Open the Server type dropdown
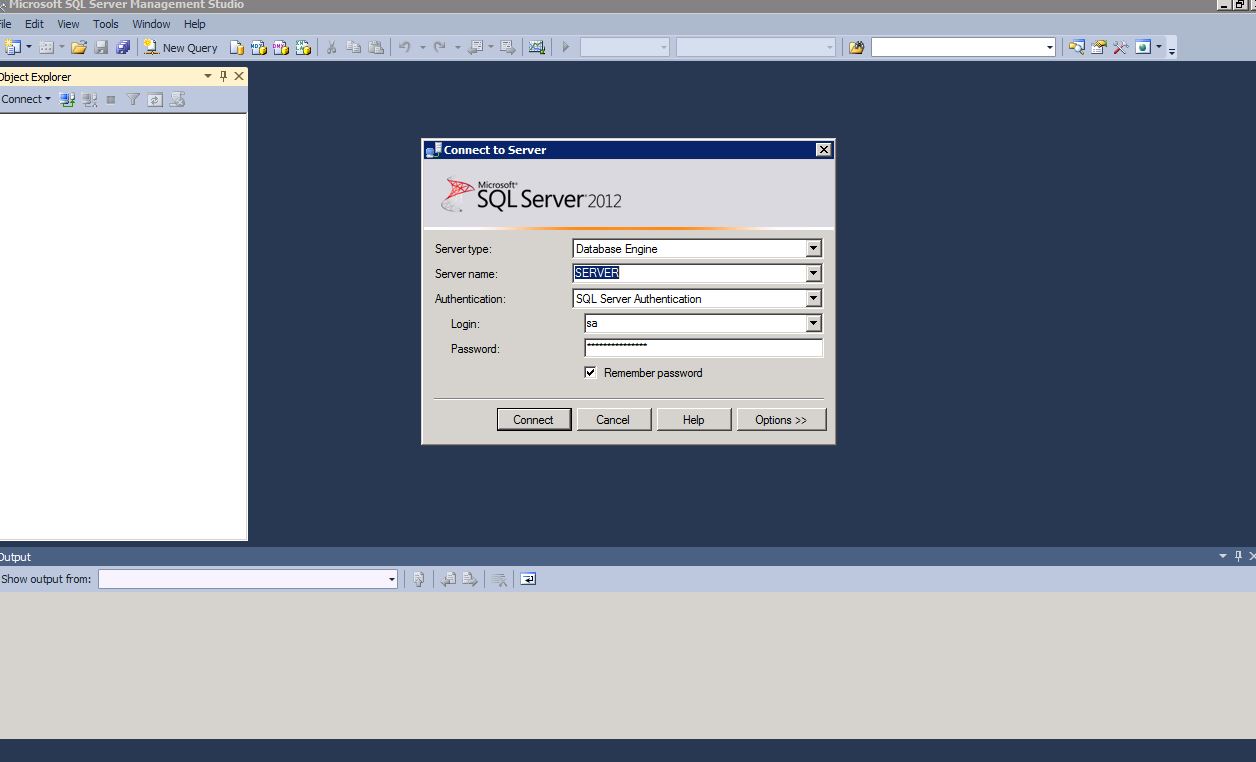Screen dimensions: 1256x762 (x=813, y=249)
